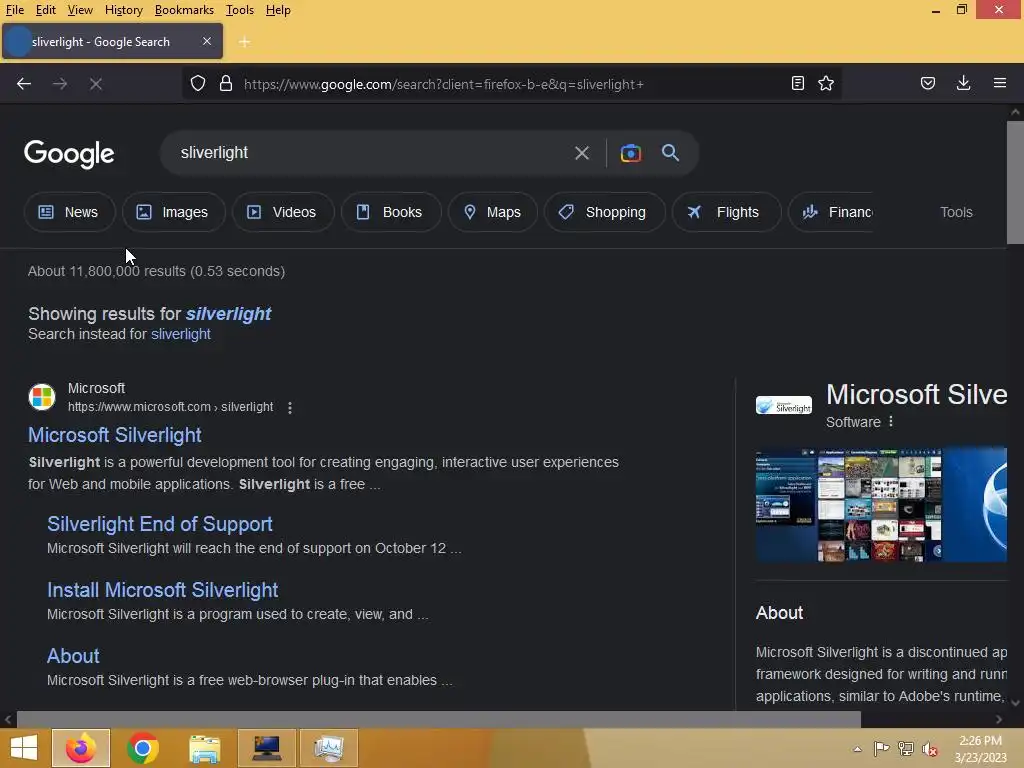
Task: Open the Silverlight End of Support link
Action: (159, 524)
